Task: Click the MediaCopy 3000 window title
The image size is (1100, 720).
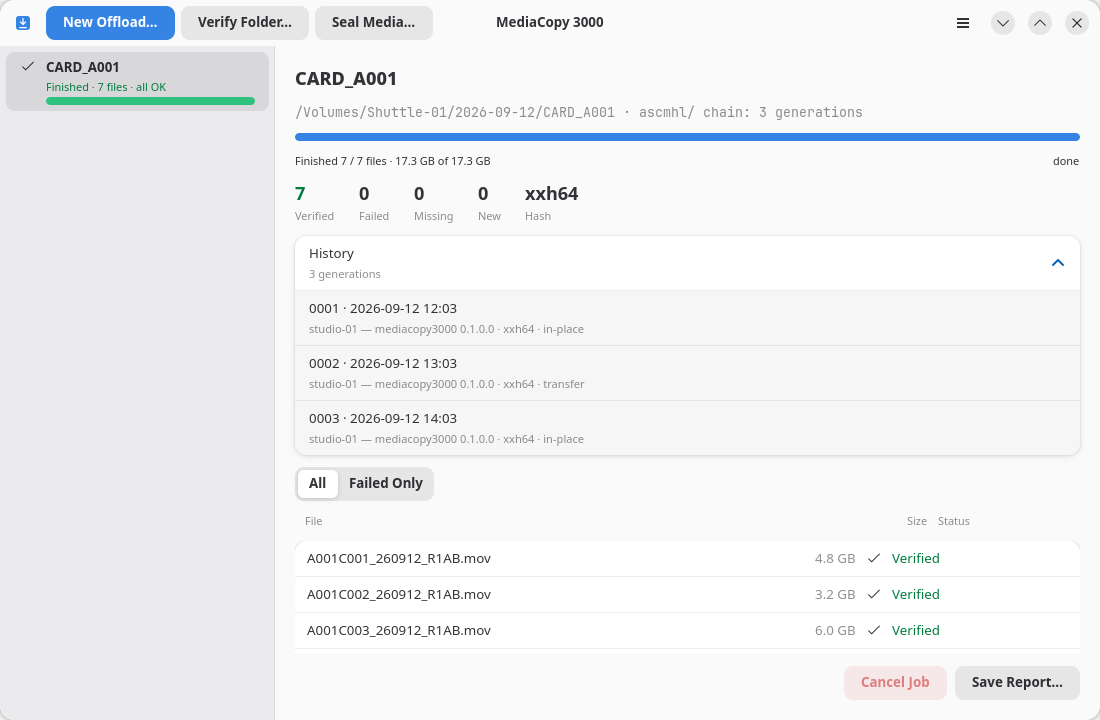Action: pyautogui.click(x=549, y=22)
